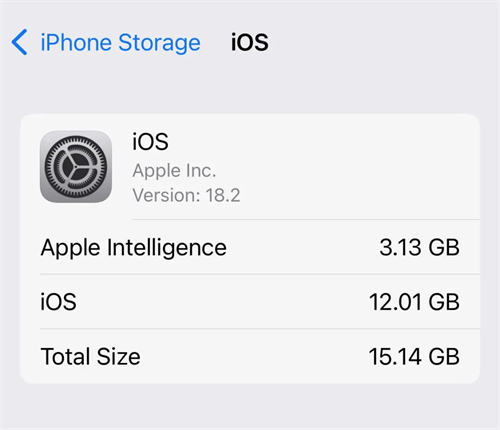Image resolution: width=500 pixels, height=430 pixels.
Task: Select the iOS page title
Action: [250, 42]
